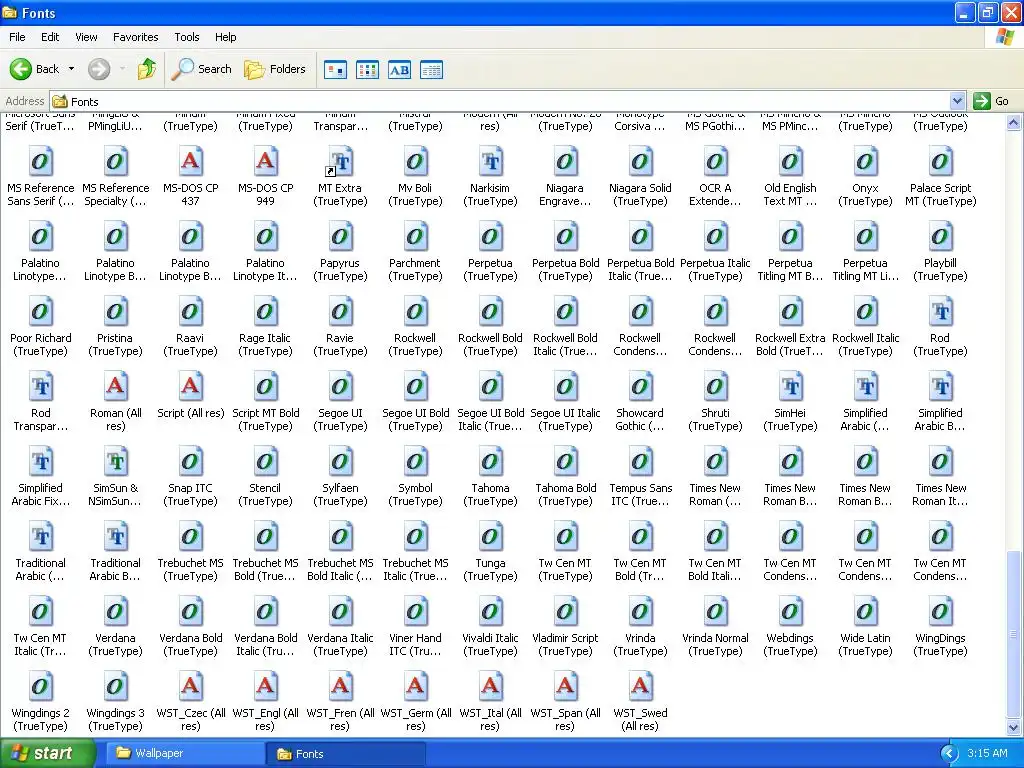This screenshot has height=768, width=1024.
Task: Click the scrollbar up arrow
Action: [x=1014, y=122]
